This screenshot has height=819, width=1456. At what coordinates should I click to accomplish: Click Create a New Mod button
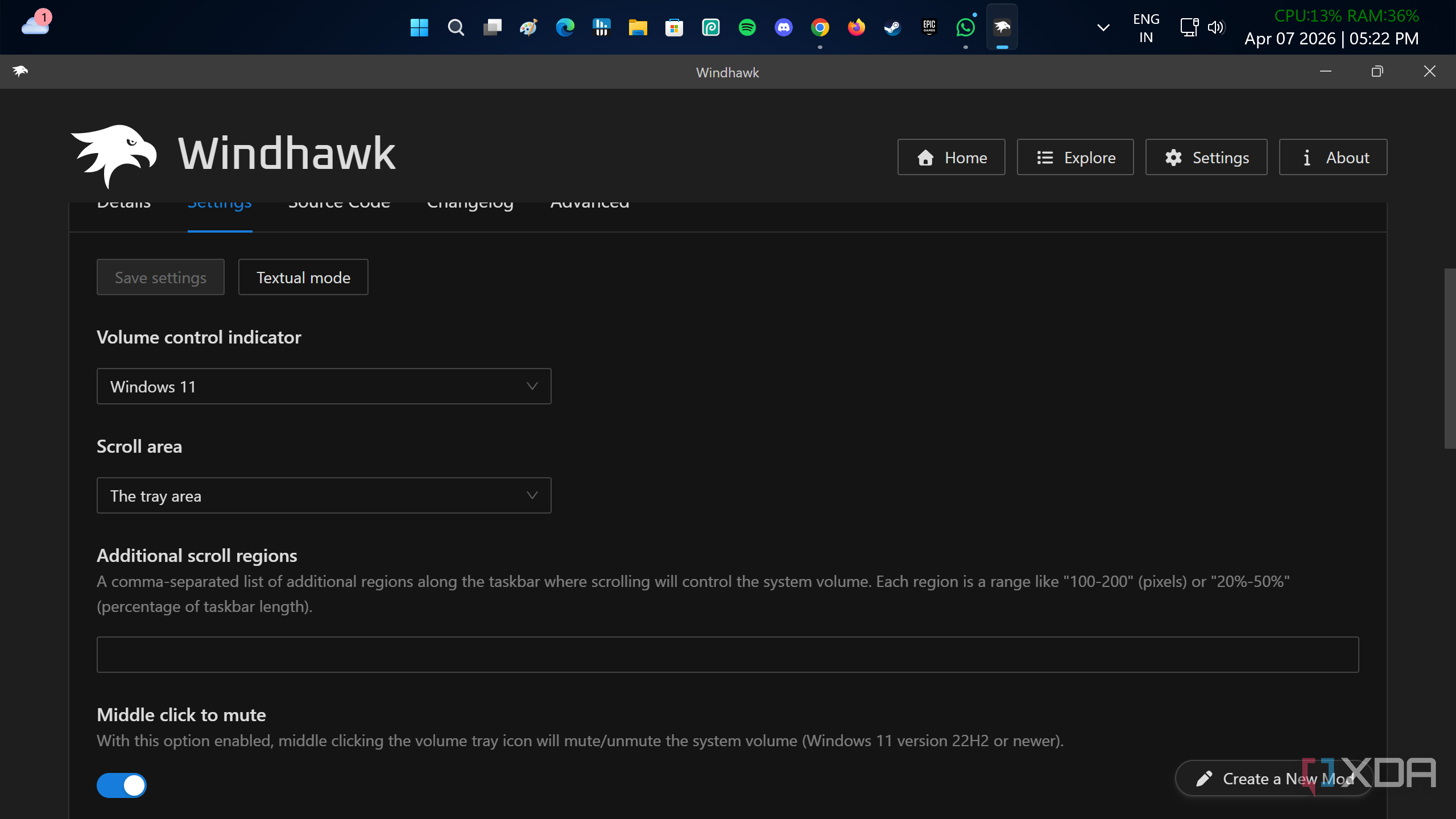[1274, 779]
